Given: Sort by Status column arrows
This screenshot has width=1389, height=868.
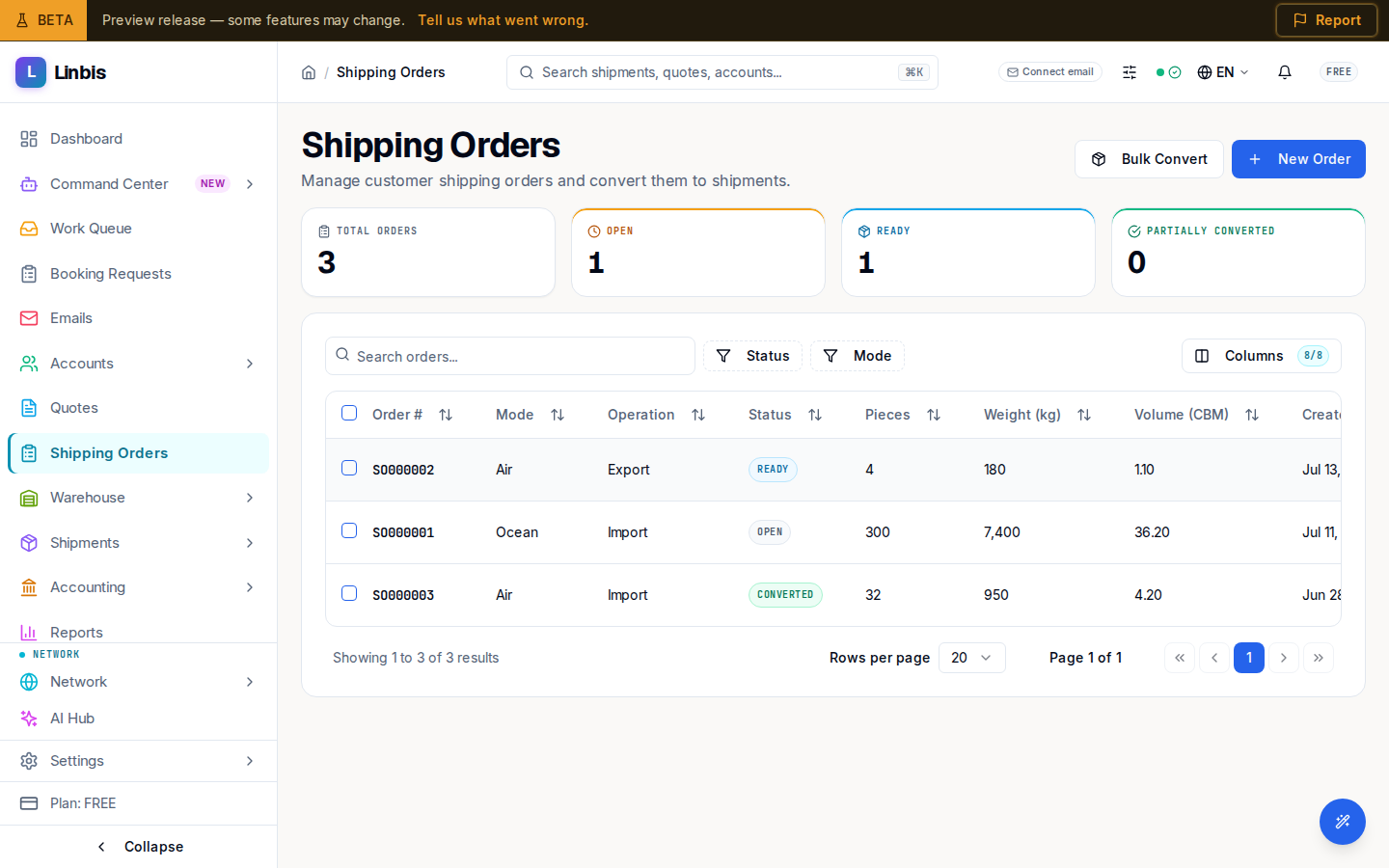Looking at the screenshot, I should 815,415.
